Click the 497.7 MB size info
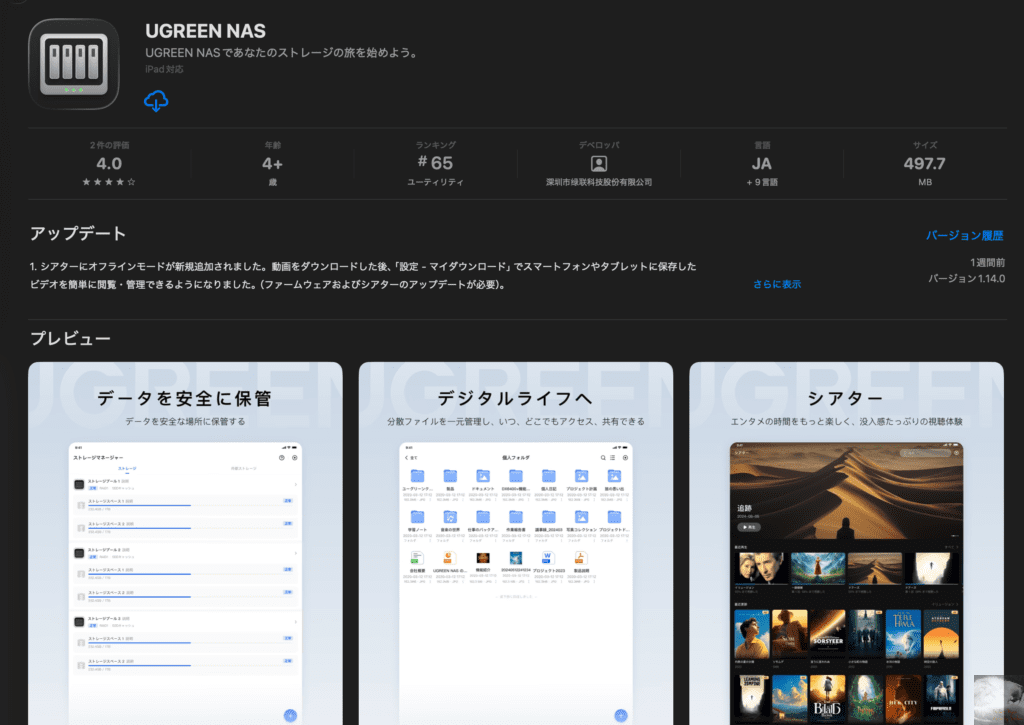Viewport: 1024px width, 725px height. tap(925, 164)
